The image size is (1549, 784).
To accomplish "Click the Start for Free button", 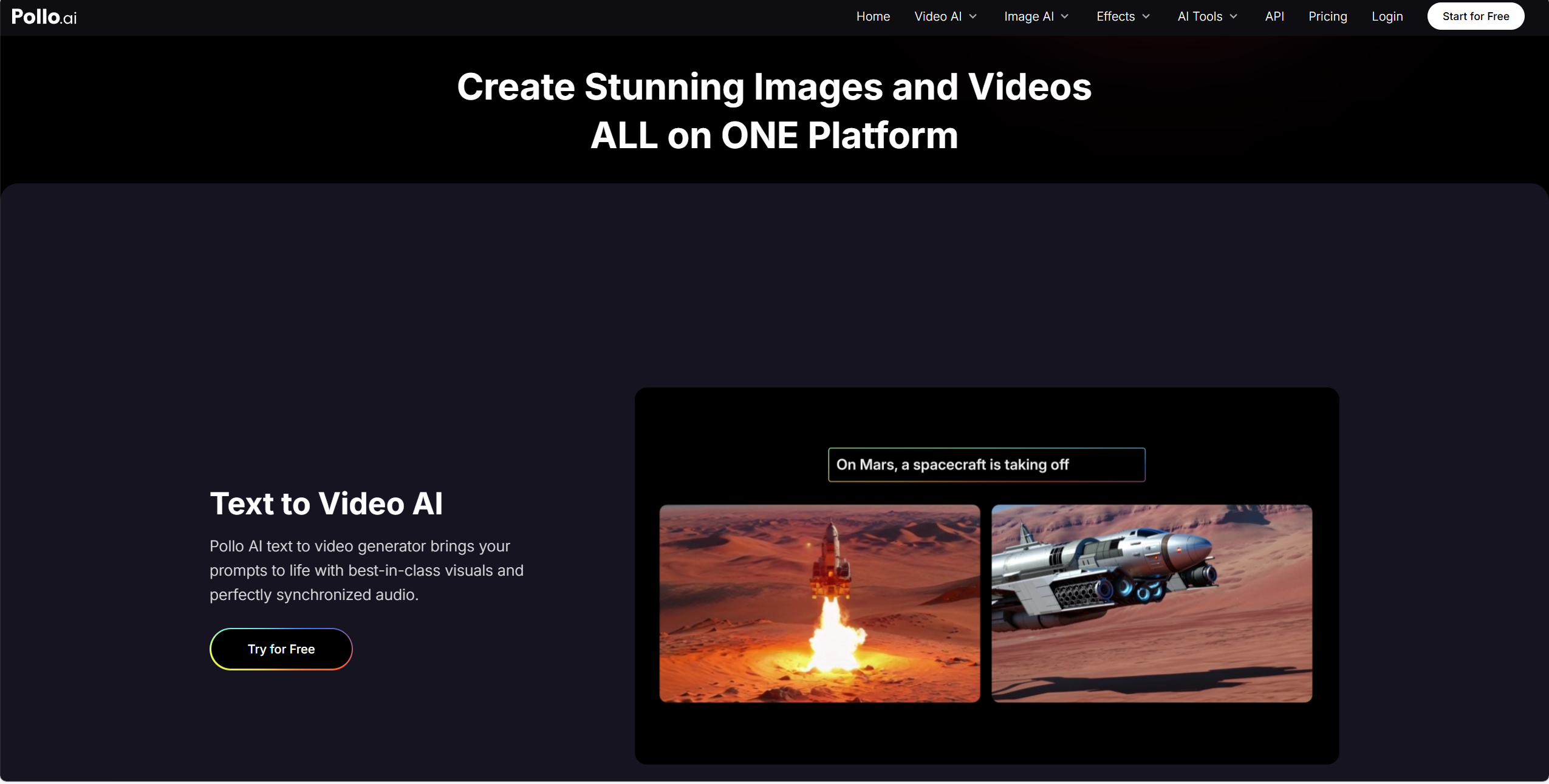I will tap(1475, 16).
